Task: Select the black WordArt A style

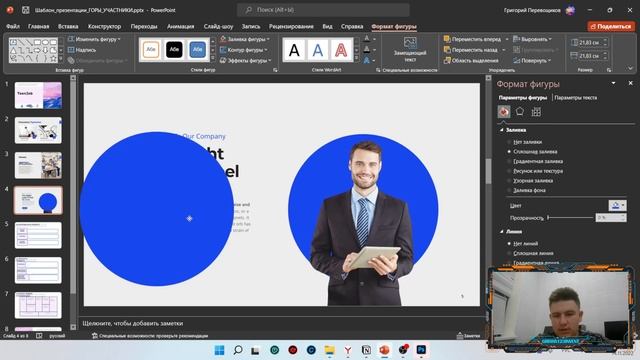Action: 294,50
